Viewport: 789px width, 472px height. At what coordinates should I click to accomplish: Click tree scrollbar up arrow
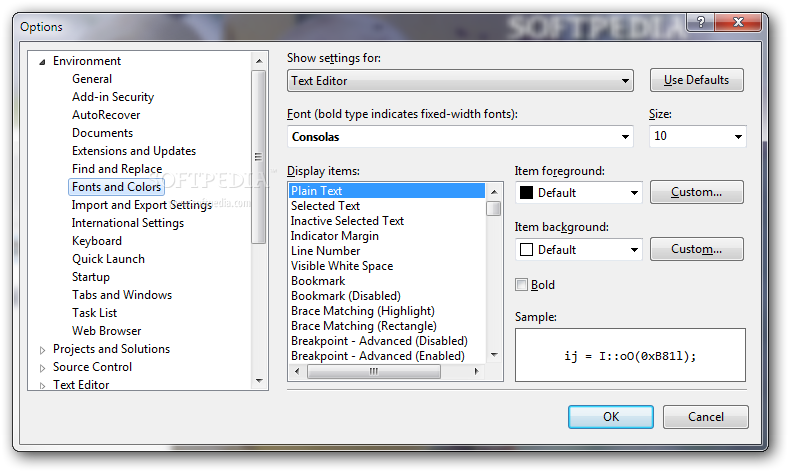[259, 61]
